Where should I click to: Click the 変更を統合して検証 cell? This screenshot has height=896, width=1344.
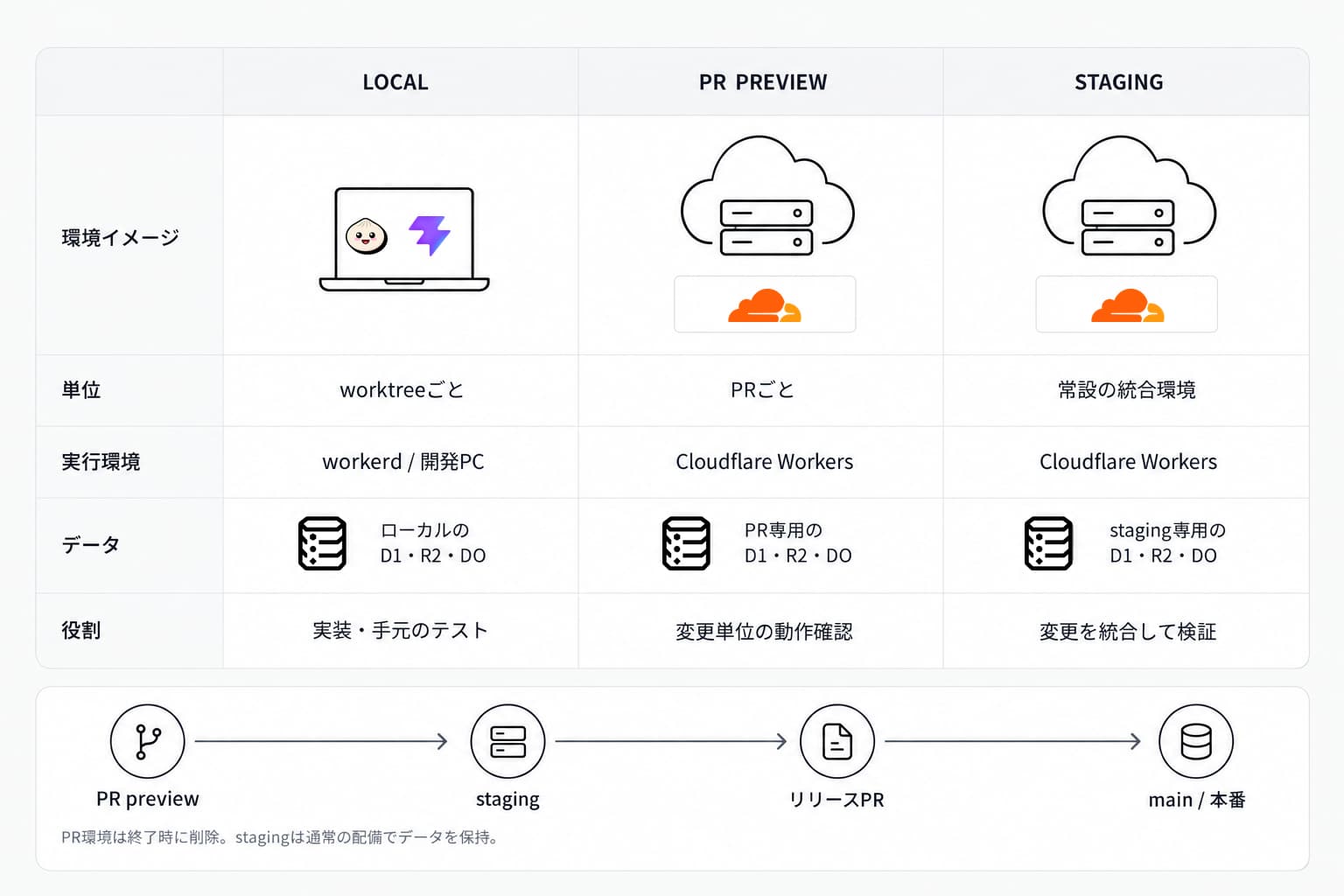tap(1128, 631)
